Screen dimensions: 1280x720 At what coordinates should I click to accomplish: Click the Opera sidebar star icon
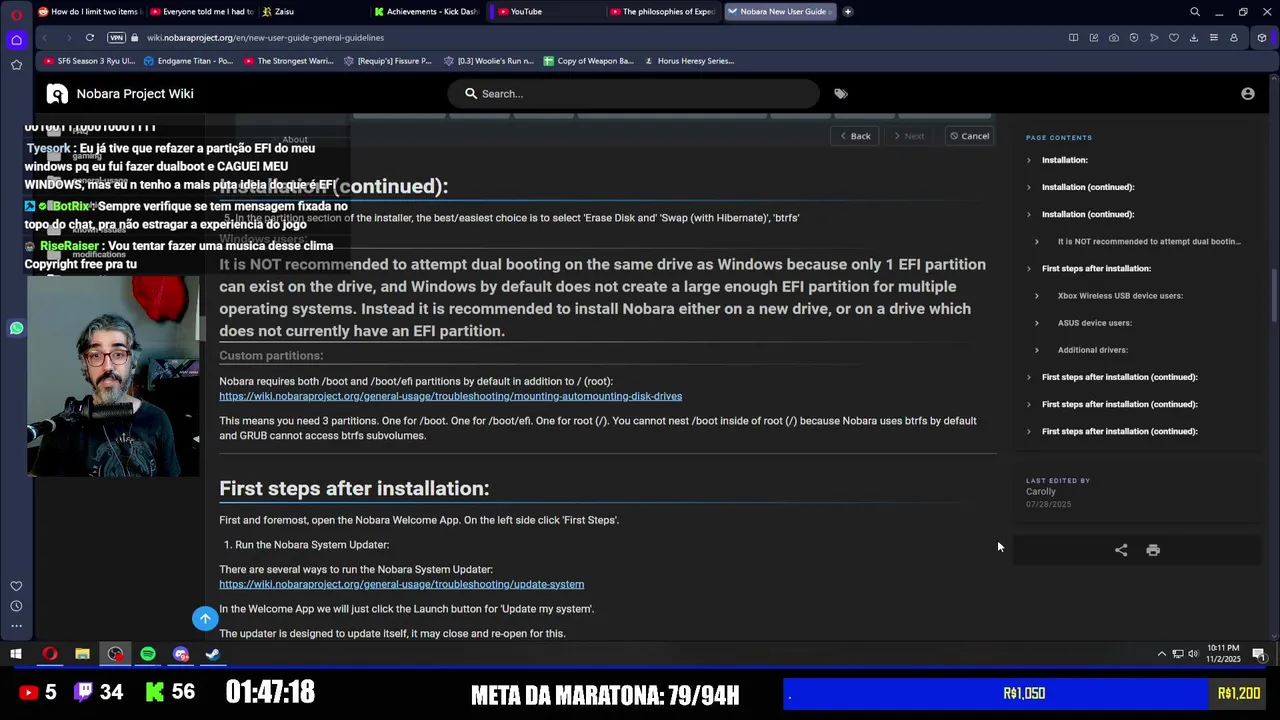coord(16,65)
